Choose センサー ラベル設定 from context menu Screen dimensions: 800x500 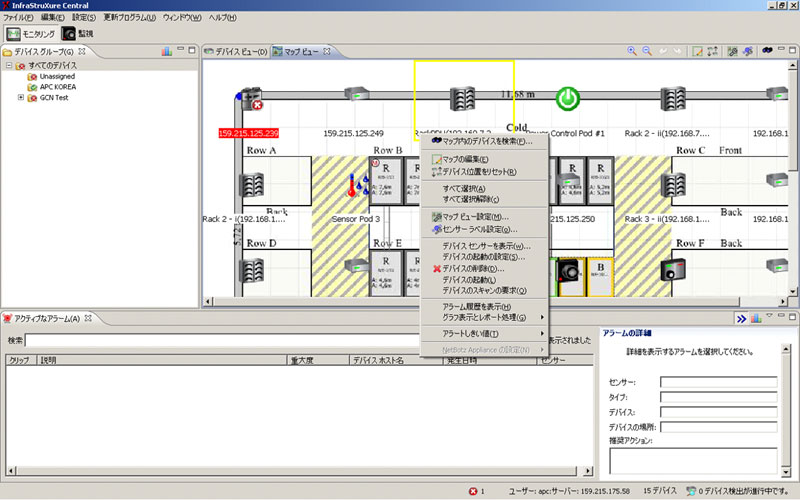[484, 229]
